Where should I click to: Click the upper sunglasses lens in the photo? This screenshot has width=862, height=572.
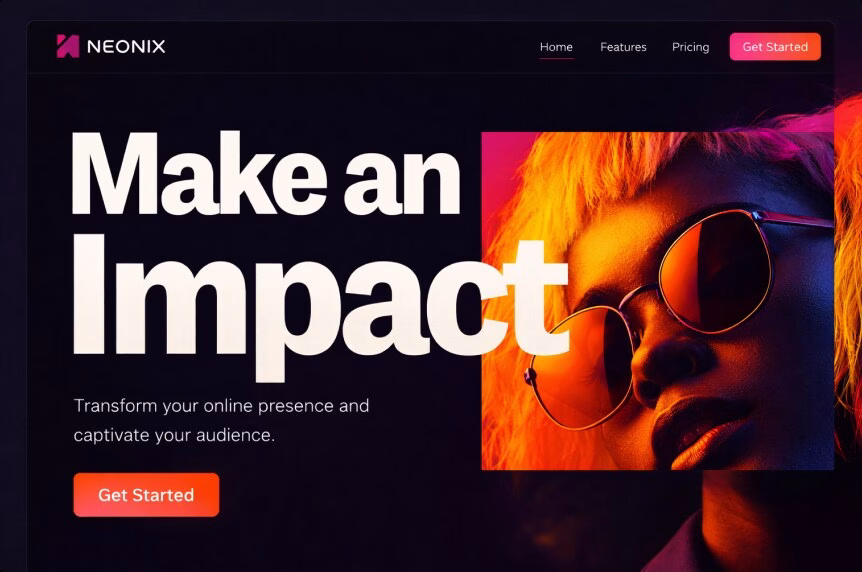716,271
